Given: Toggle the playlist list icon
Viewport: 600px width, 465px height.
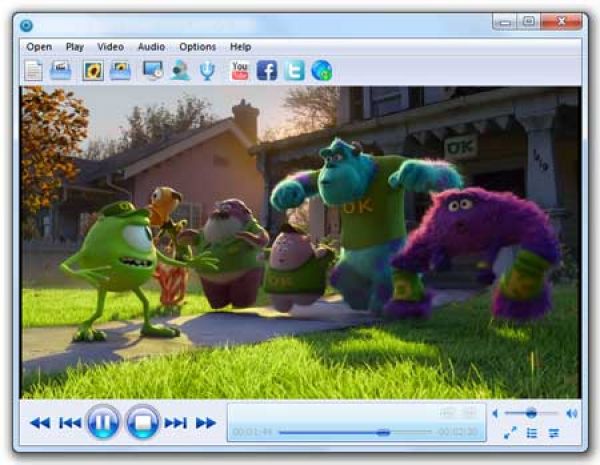Looking at the screenshot, I should coord(532,433).
